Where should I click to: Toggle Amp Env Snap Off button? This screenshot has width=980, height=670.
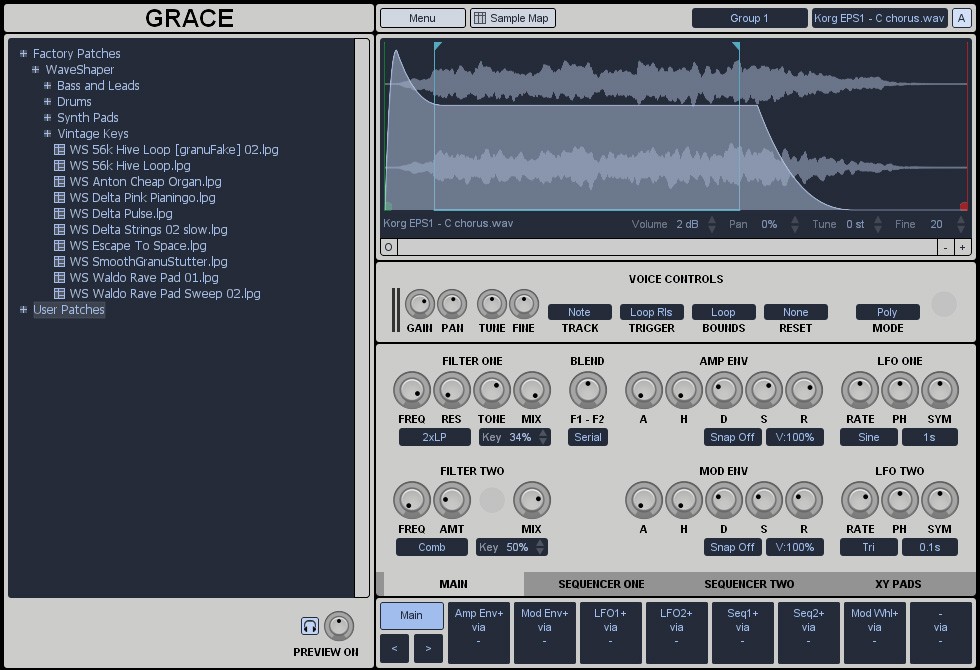(x=732, y=437)
